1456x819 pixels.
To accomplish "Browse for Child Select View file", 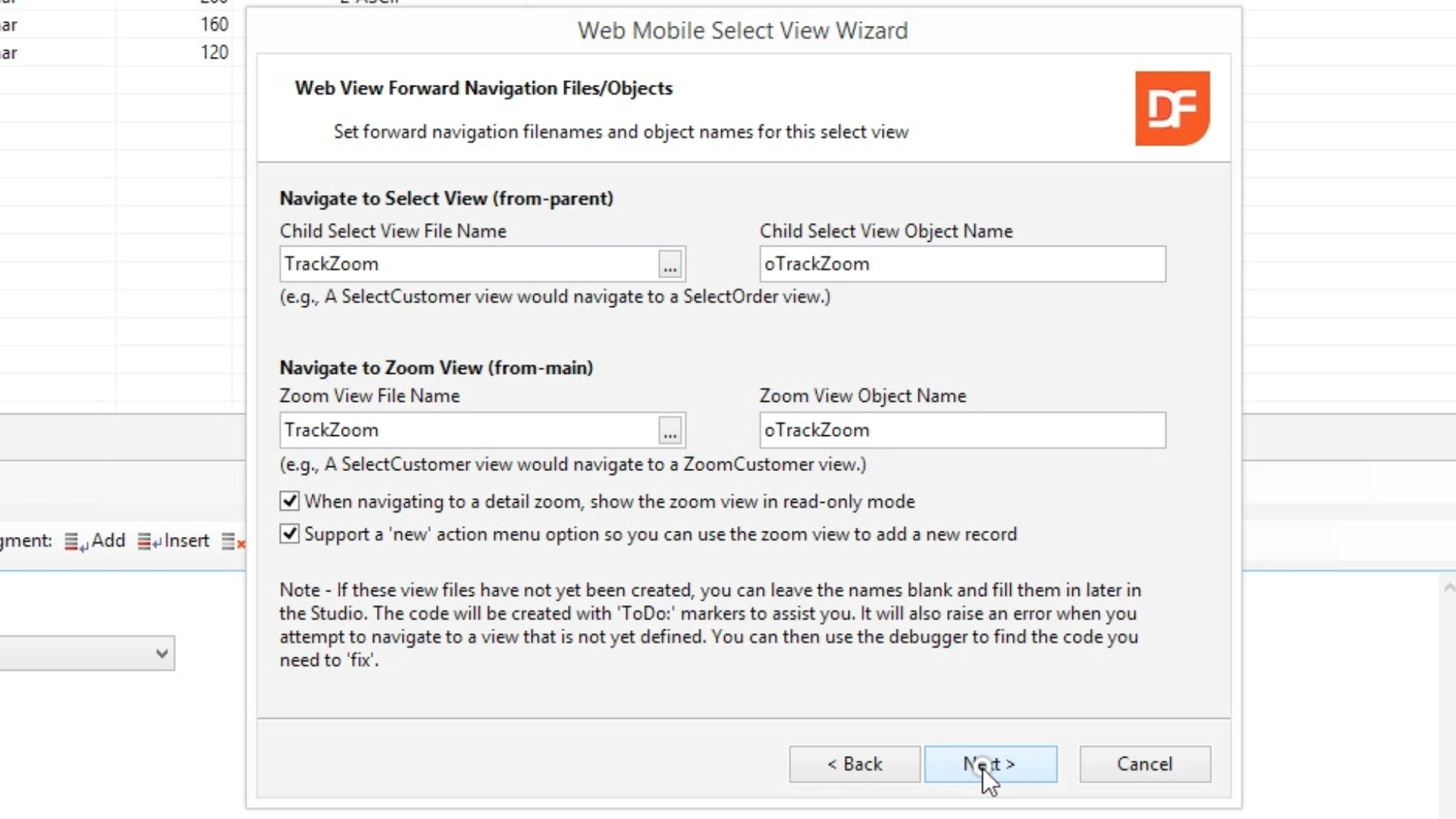I will (x=670, y=265).
